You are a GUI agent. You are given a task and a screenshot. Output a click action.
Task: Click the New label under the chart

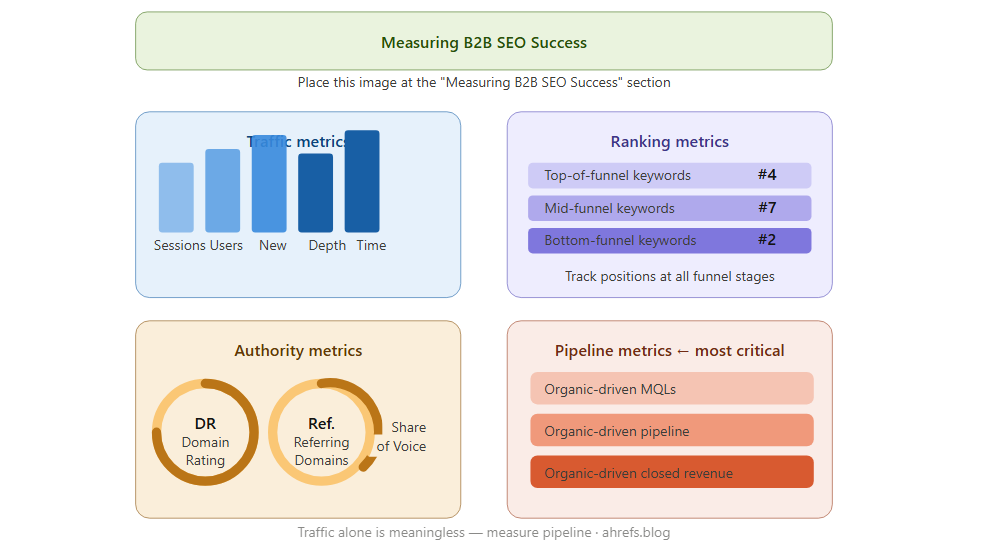(x=272, y=245)
